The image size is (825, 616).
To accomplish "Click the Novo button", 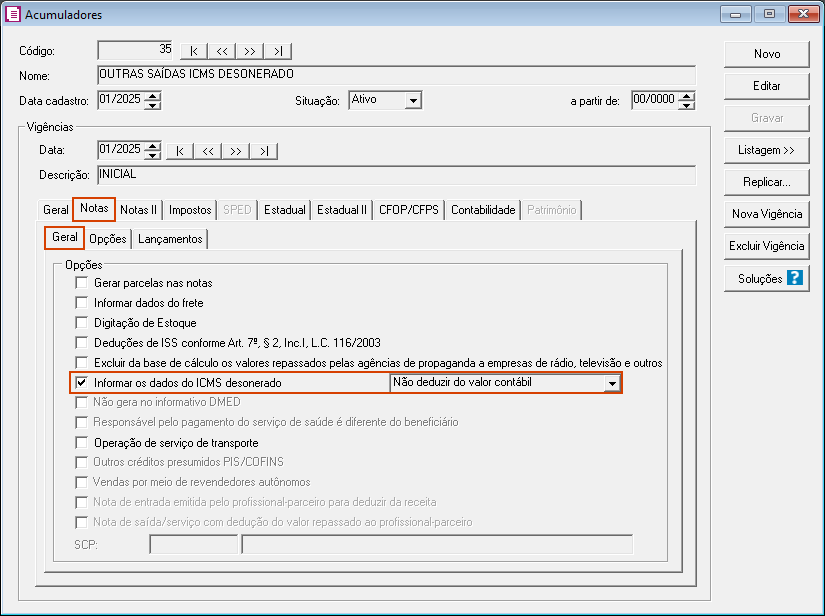I will (x=766, y=54).
